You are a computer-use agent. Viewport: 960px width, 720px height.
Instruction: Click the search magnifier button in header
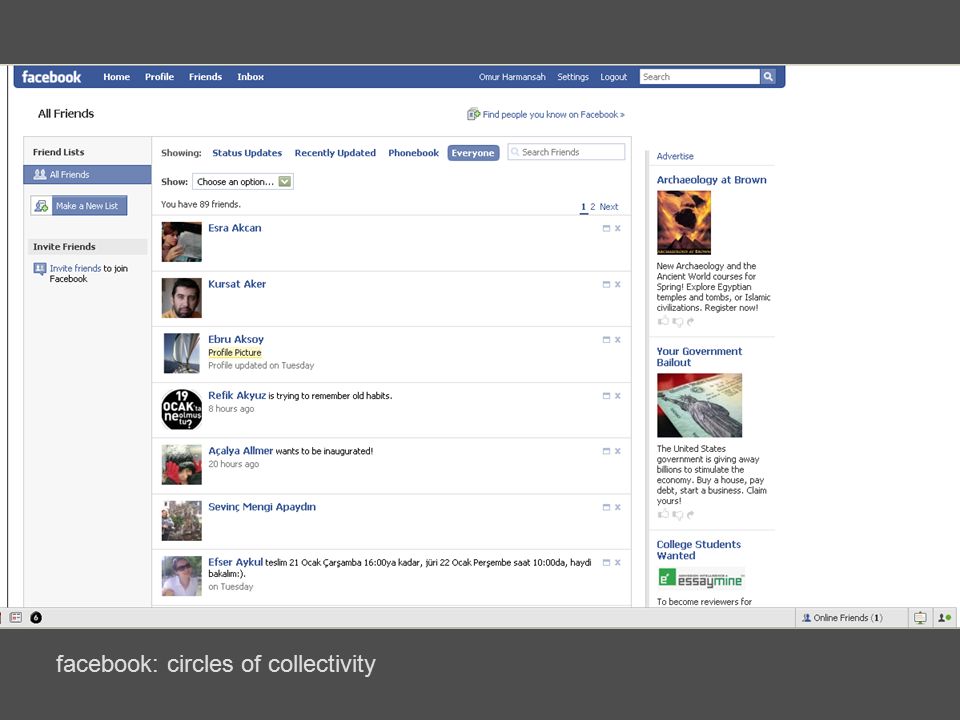[768, 77]
